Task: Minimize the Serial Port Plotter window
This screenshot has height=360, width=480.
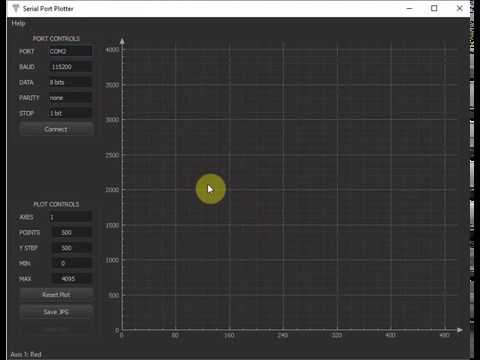Action: 410,8
